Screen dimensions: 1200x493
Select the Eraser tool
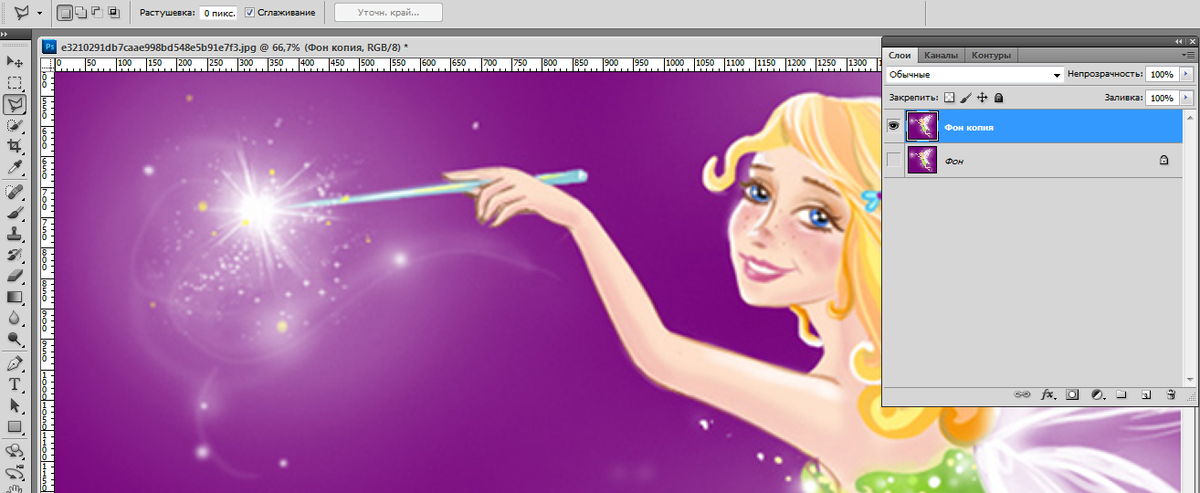[x=14, y=275]
